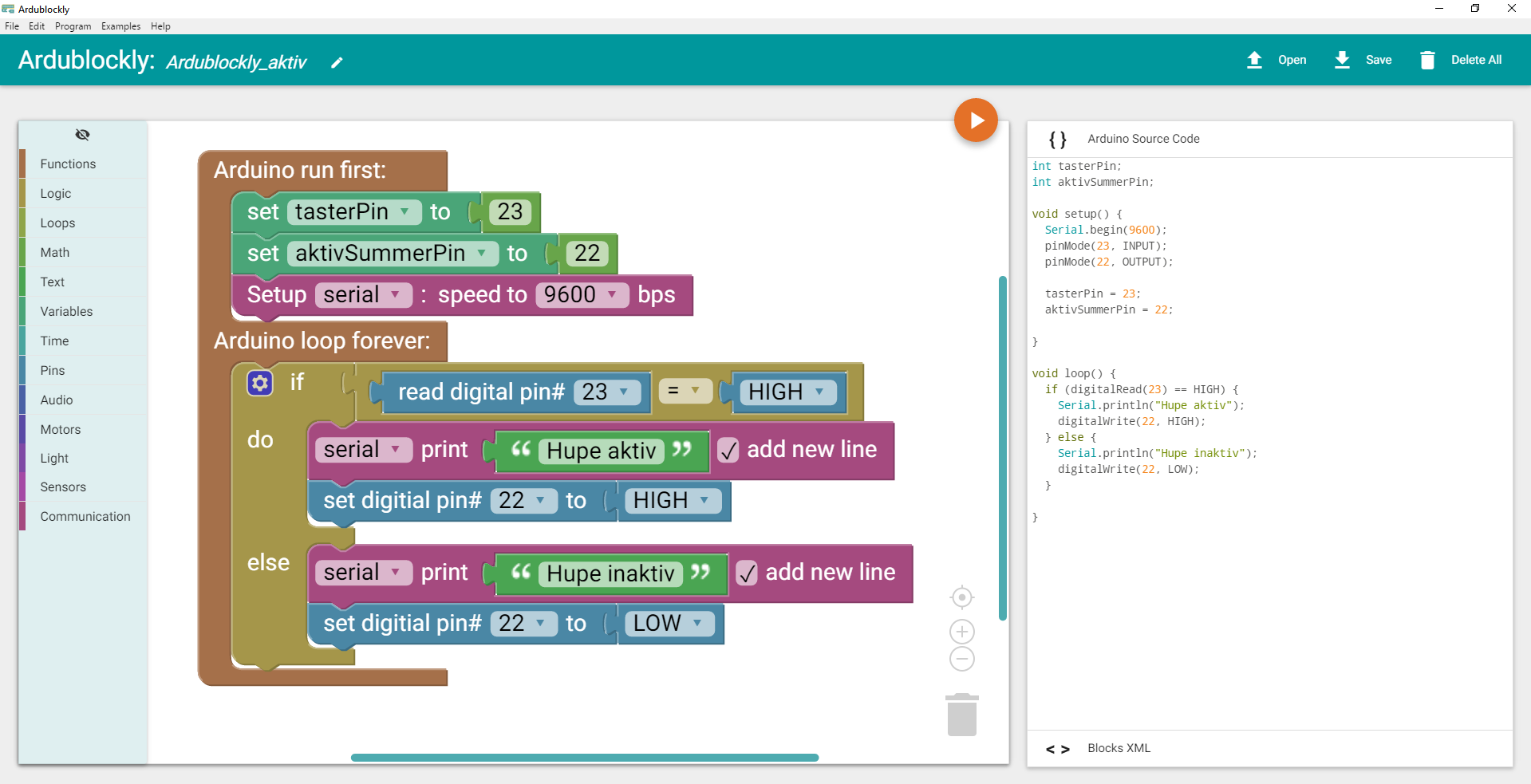
Task: Hide the toolbox with the eye icon
Action: 82,135
